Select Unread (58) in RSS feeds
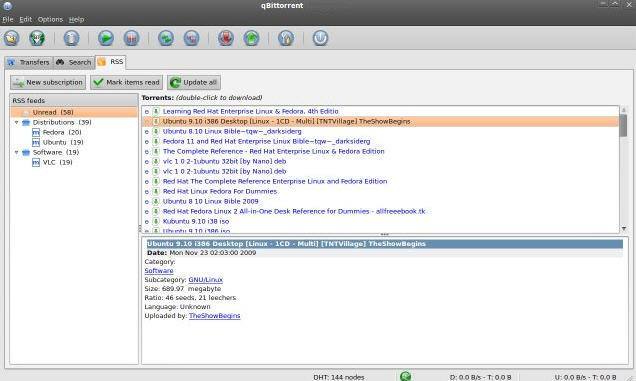Image resolution: width=636 pixels, height=381 pixels. (x=74, y=112)
